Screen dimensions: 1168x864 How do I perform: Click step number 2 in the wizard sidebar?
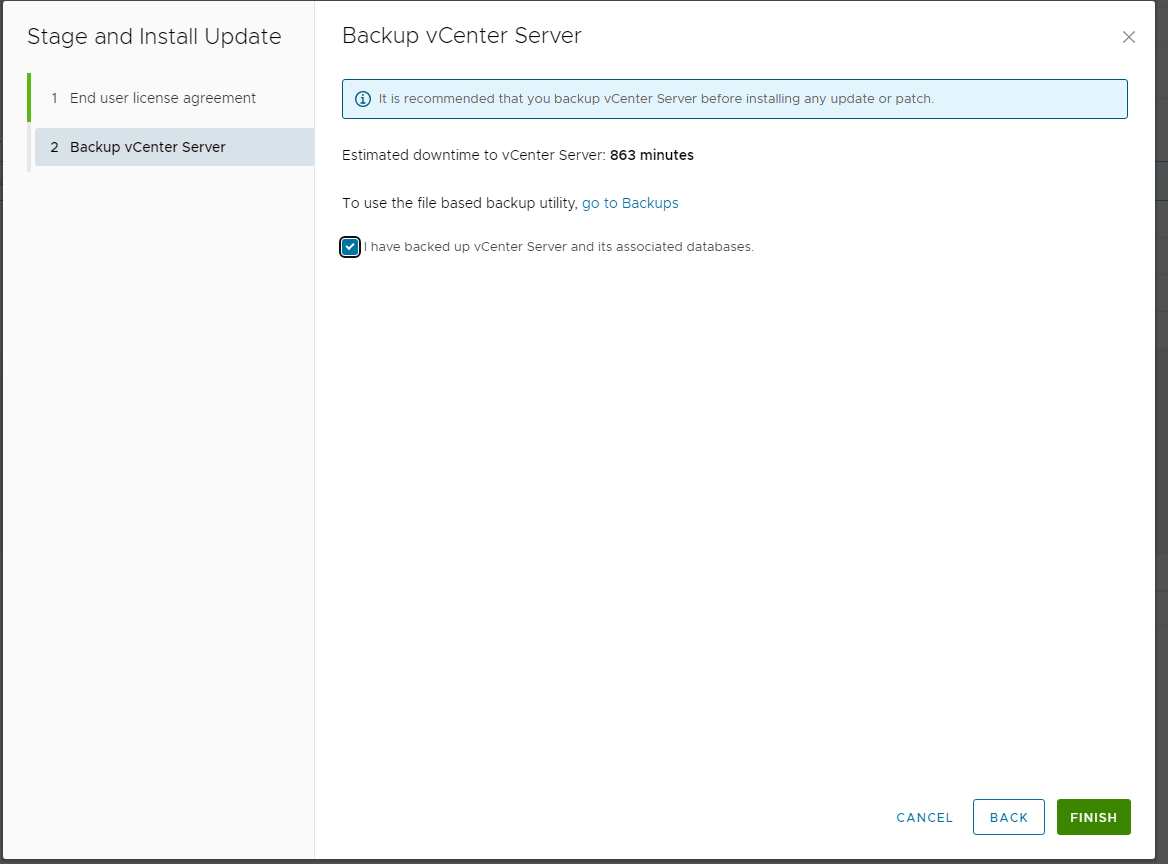click(x=54, y=146)
